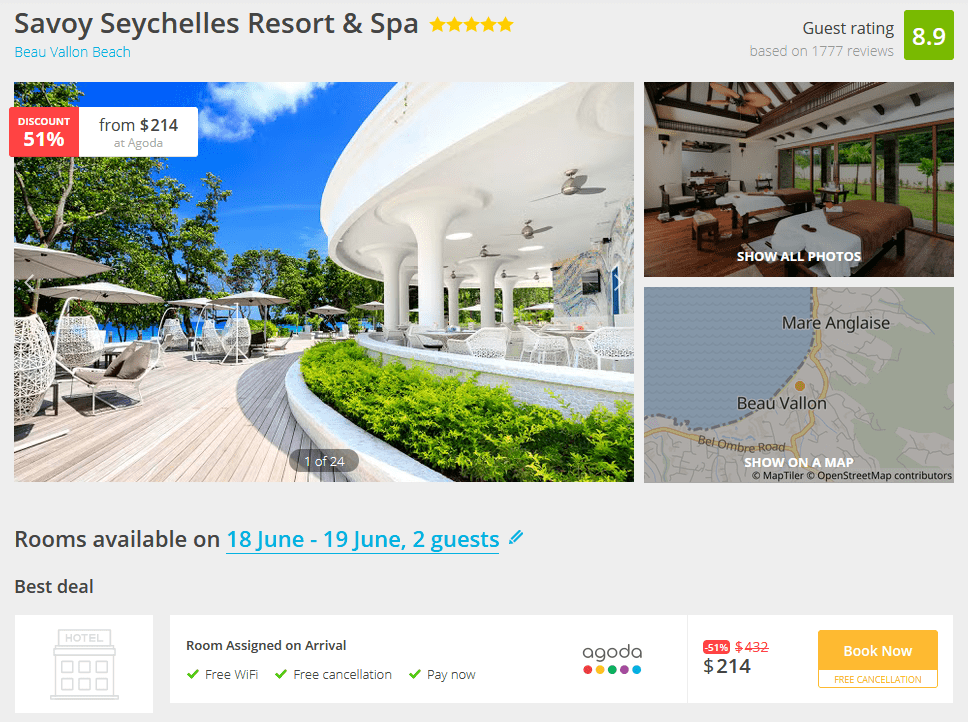The width and height of the screenshot is (968, 722).
Task: Click the Free cancellation checkmark
Action: point(281,674)
